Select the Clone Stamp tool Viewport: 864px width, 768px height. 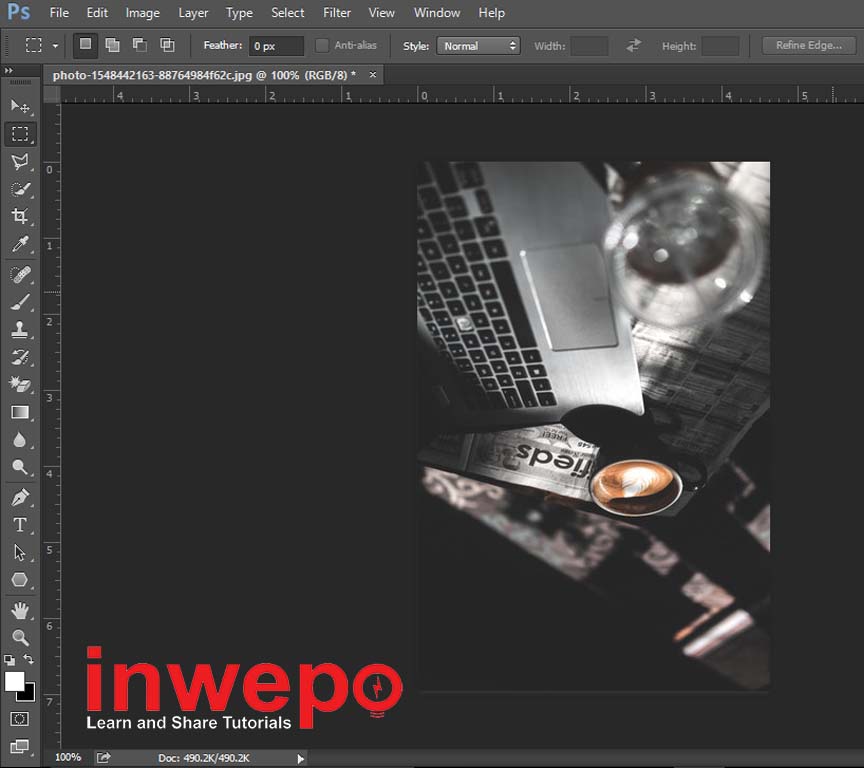19,330
